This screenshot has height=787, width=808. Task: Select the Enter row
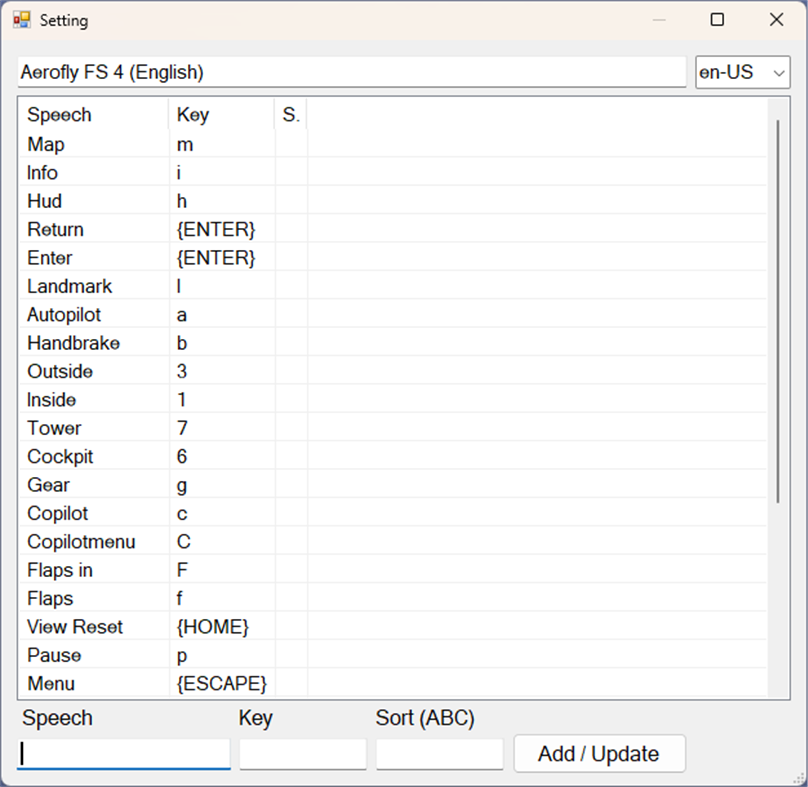pos(393,258)
